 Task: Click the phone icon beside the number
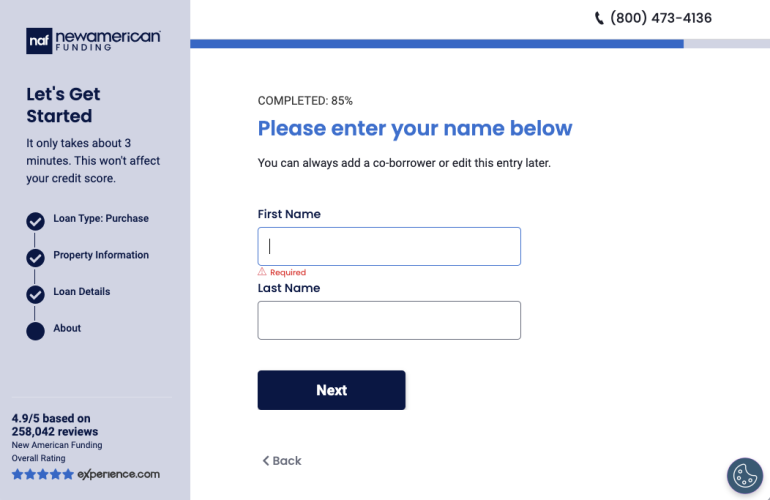pyautogui.click(x=599, y=18)
